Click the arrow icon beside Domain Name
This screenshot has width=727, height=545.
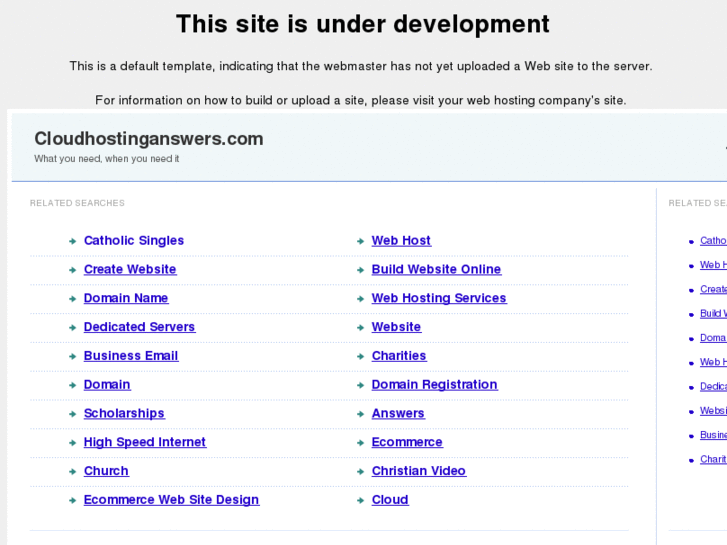(x=72, y=299)
